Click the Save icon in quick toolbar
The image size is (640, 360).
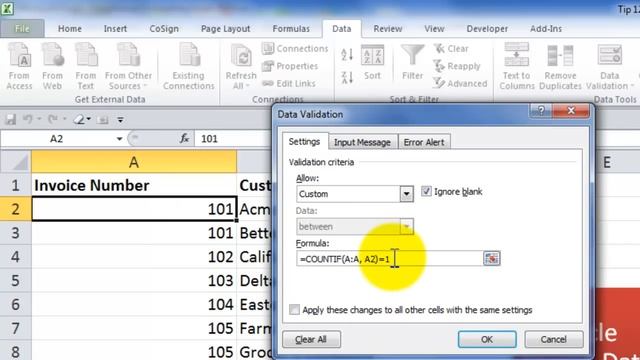11,120
